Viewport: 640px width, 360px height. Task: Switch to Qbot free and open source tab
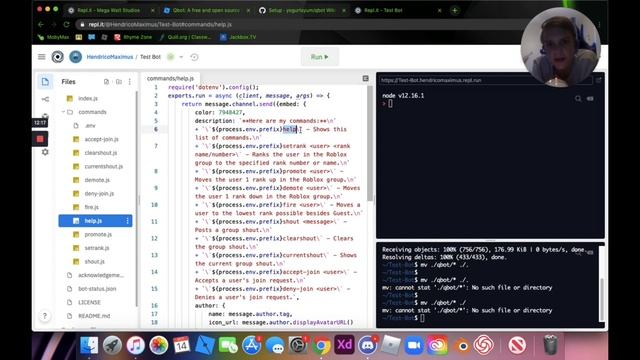207,10
